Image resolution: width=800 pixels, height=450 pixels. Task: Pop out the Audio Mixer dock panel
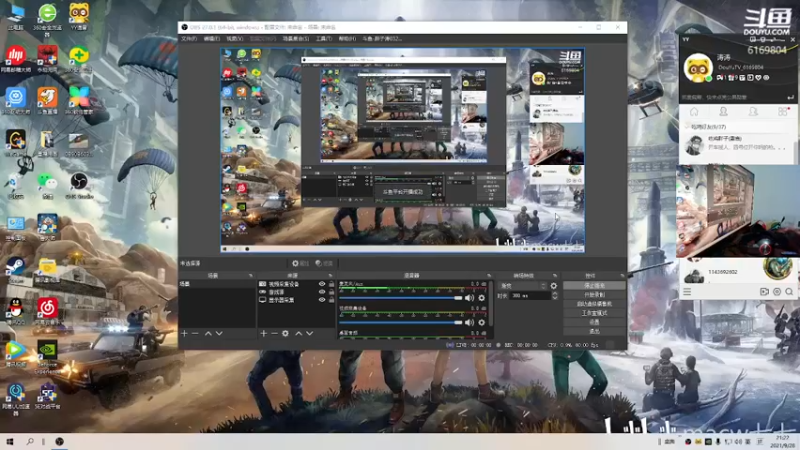tap(489, 276)
